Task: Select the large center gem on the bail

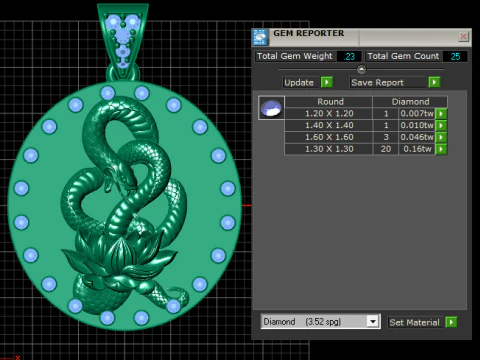Action: coord(124,35)
